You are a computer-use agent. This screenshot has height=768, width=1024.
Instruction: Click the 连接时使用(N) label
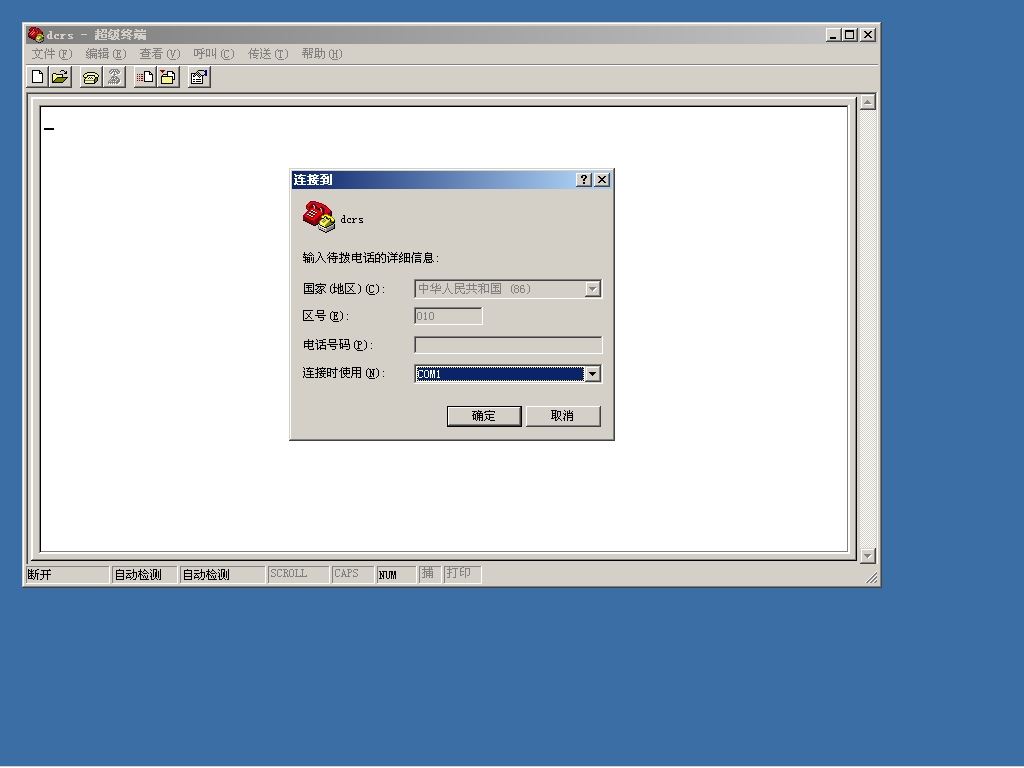[344, 373]
